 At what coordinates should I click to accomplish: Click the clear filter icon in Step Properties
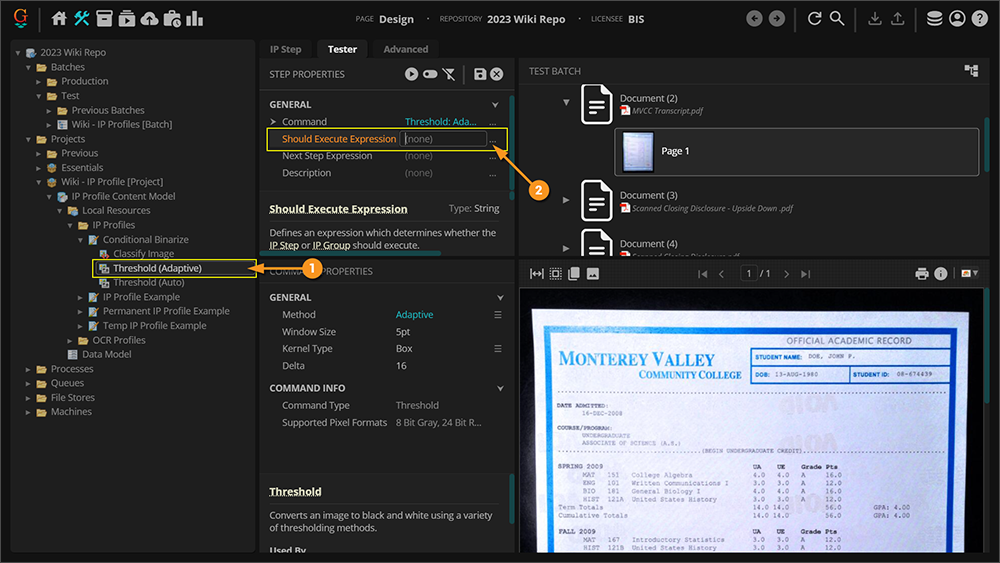(449, 74)
